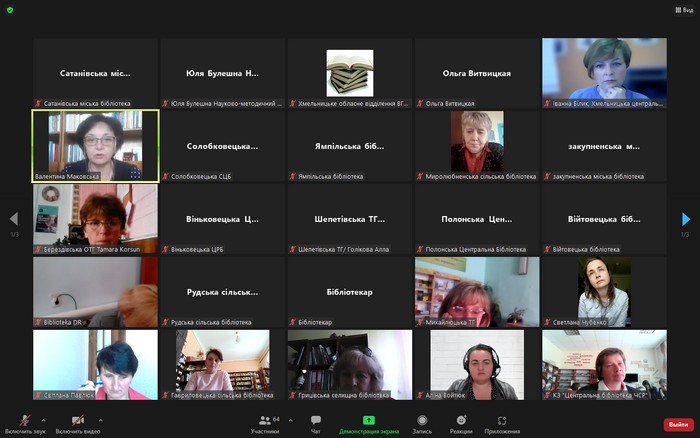Select the Грицівська селищна бібліотека video tile
700x438 pixels.
point(350,365)
